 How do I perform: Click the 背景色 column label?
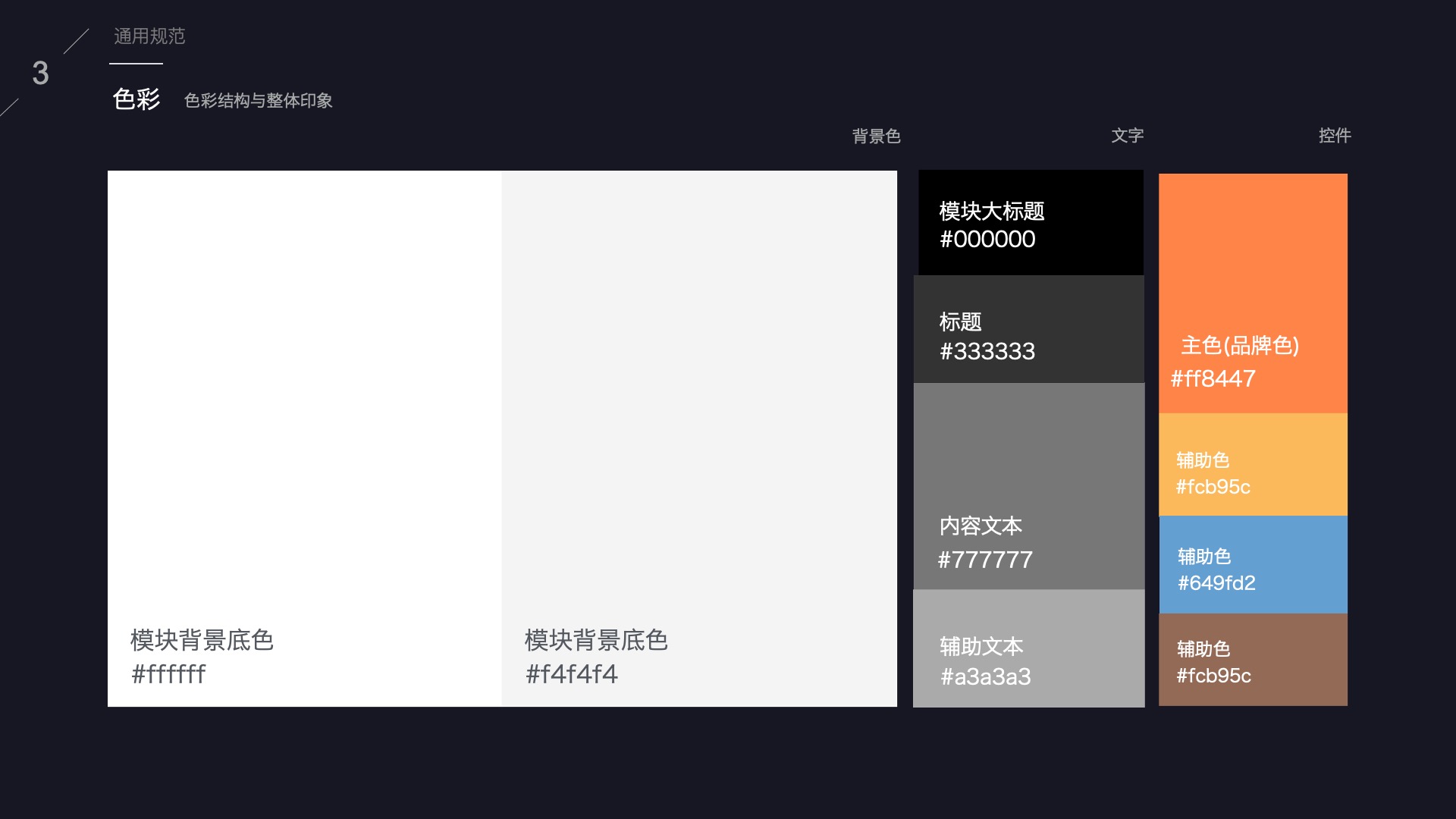click(x=876, y=136)
